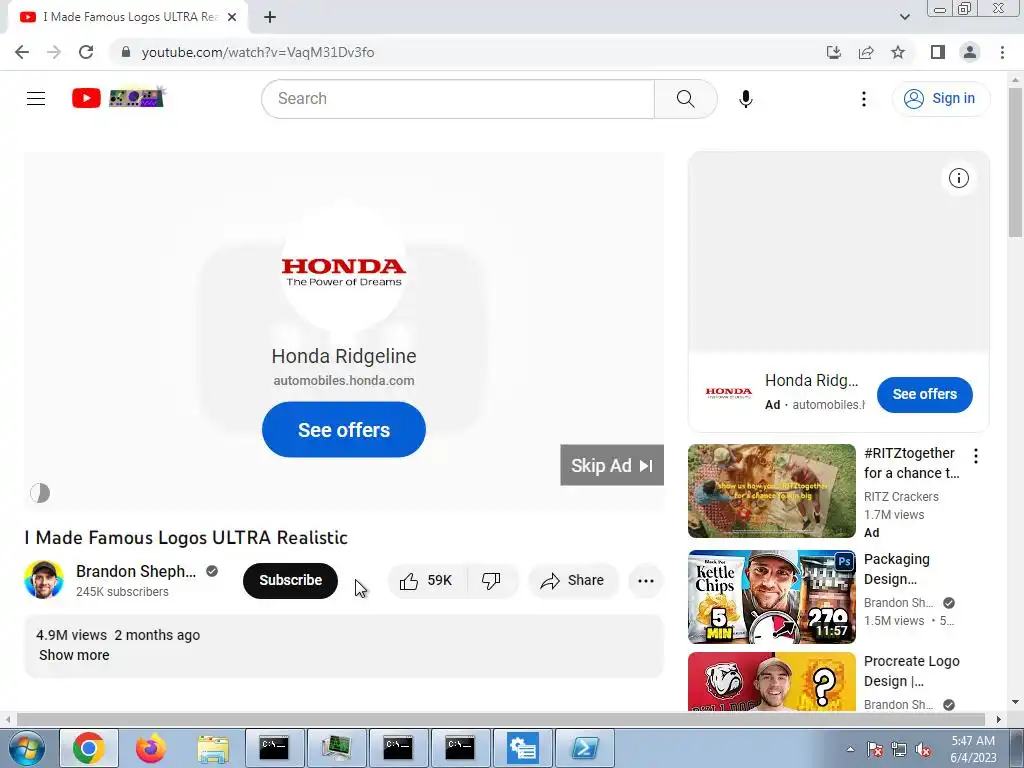Click See offers in video ad
This screenshot has width=1024, height=768.
[x=344, y=430]
